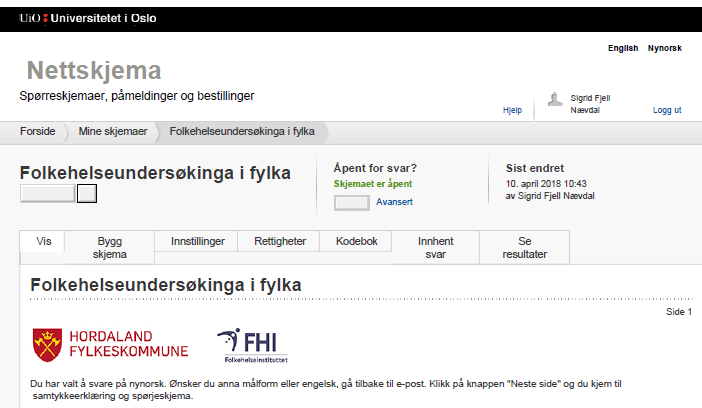Click the user profile avatar icon
Image resolution: width=702 pixels, height=408 pixels.
pos(555,98)
